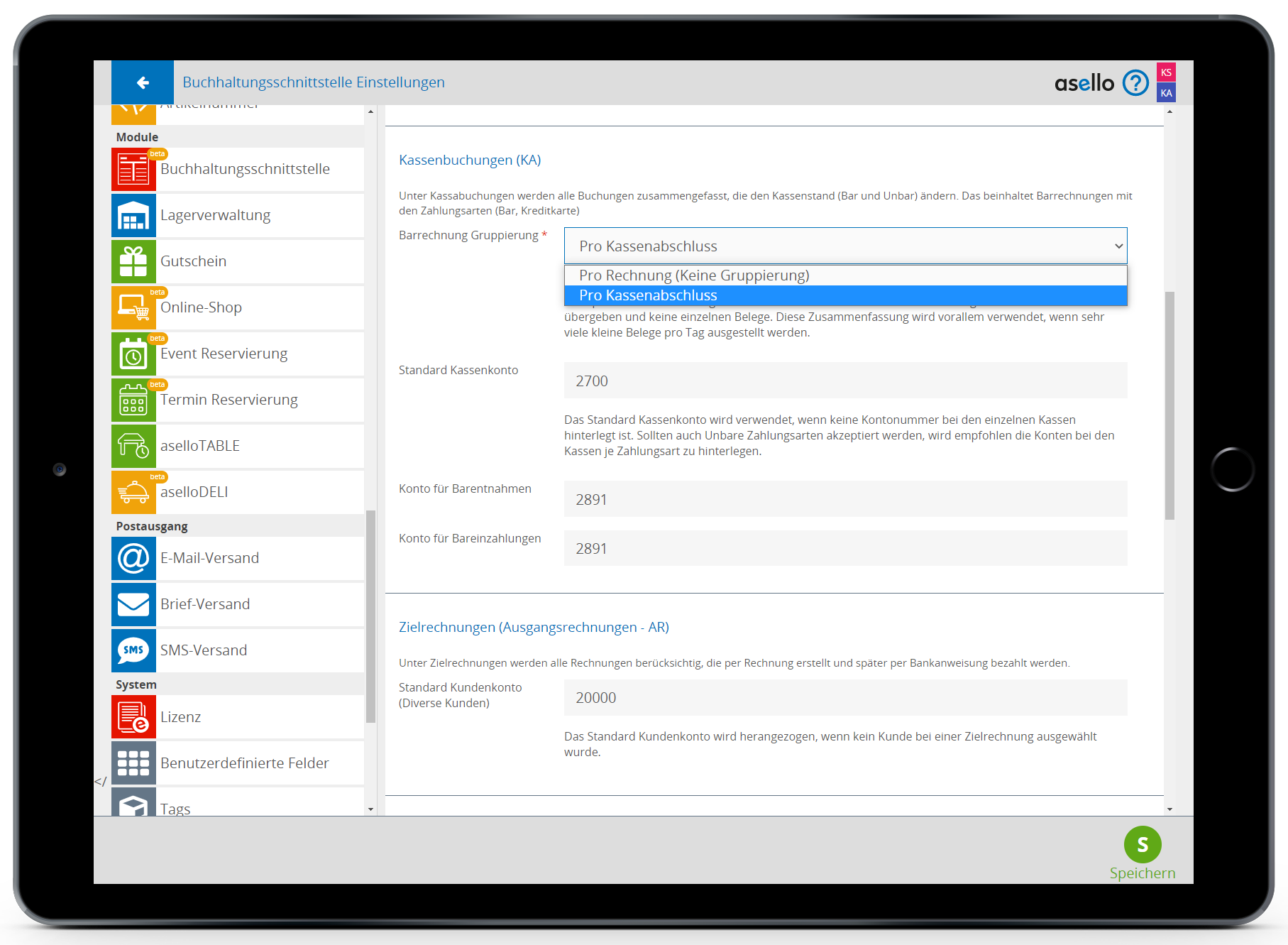
Task: Click the main content vertical scrollbar
Action: [x=1169, y=405]
